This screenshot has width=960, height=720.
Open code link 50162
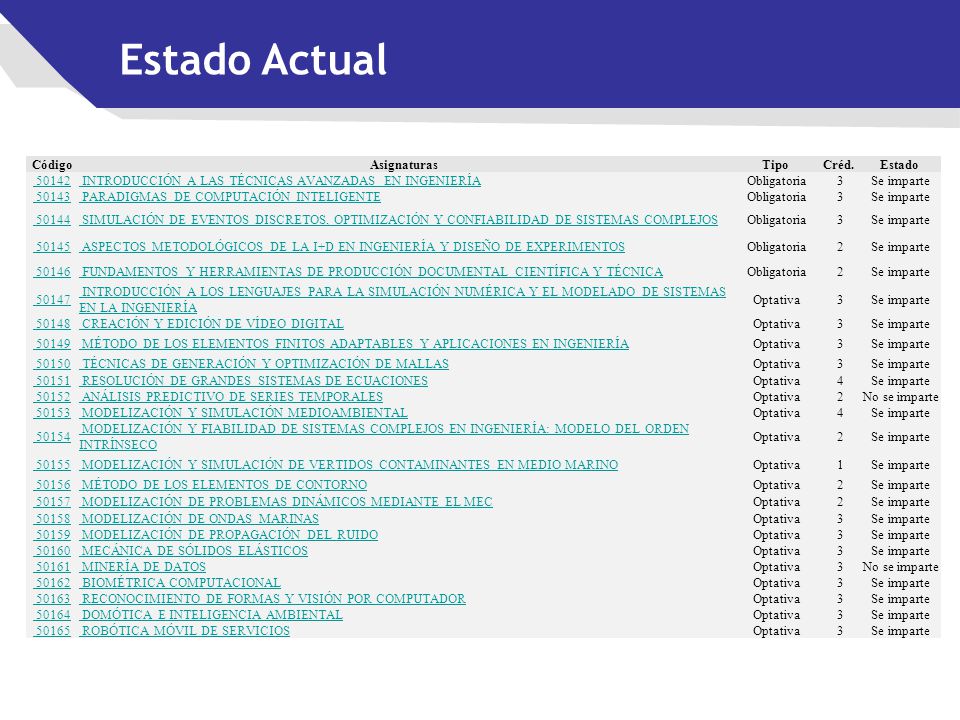pos(52,583)
